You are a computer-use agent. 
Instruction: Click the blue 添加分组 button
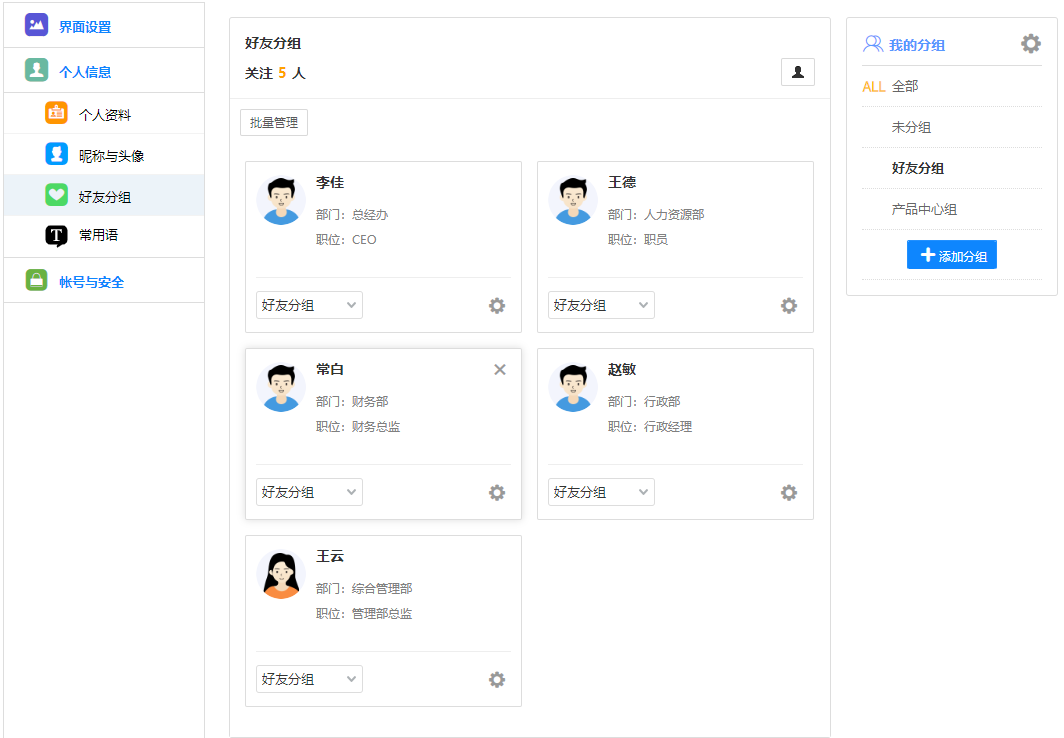(x=952, y=255)
